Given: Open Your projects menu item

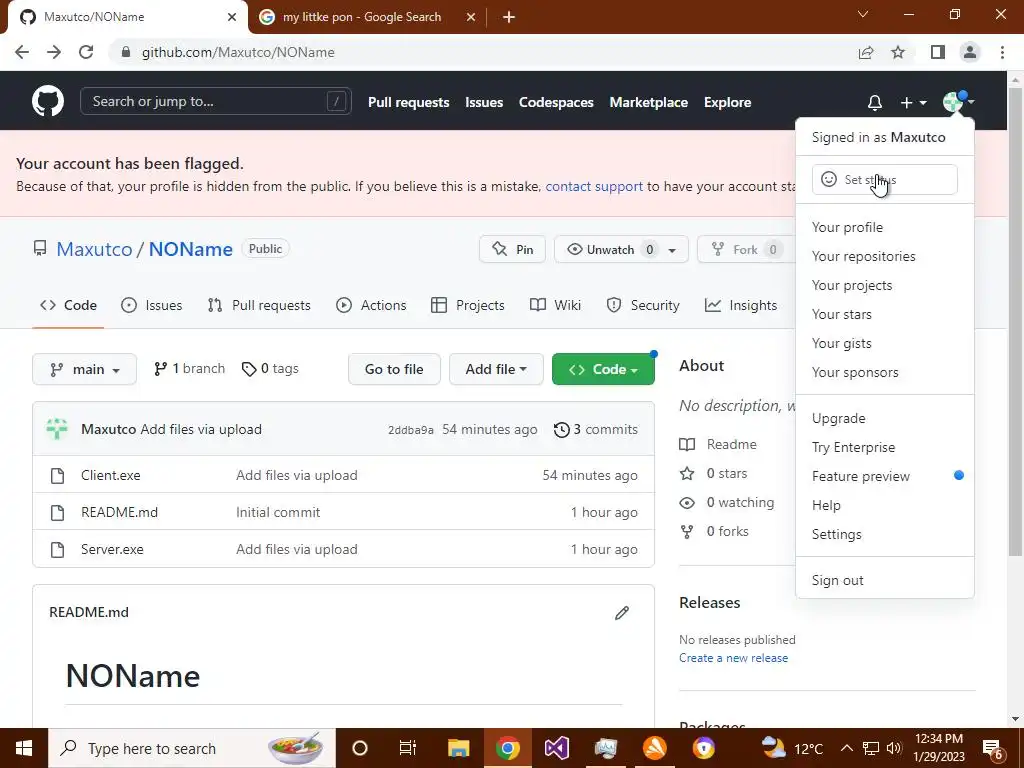Looking at the screenshot, I should [x=852, y=285].
